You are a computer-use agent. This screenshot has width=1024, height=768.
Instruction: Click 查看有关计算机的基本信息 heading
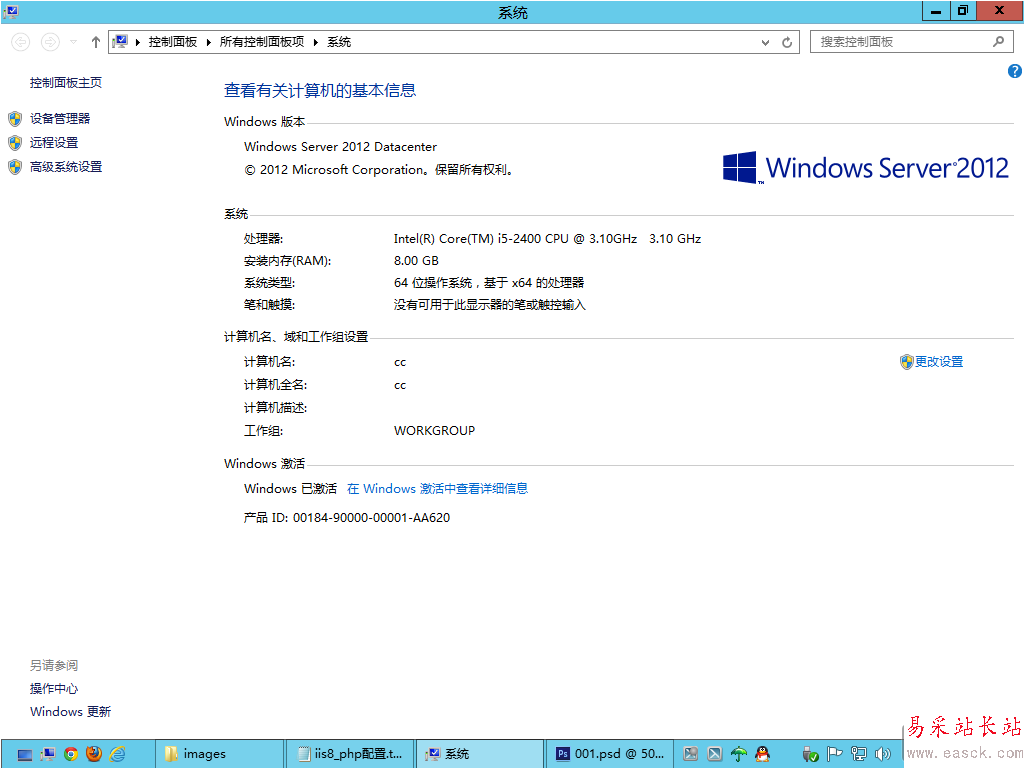pos(320,90)
